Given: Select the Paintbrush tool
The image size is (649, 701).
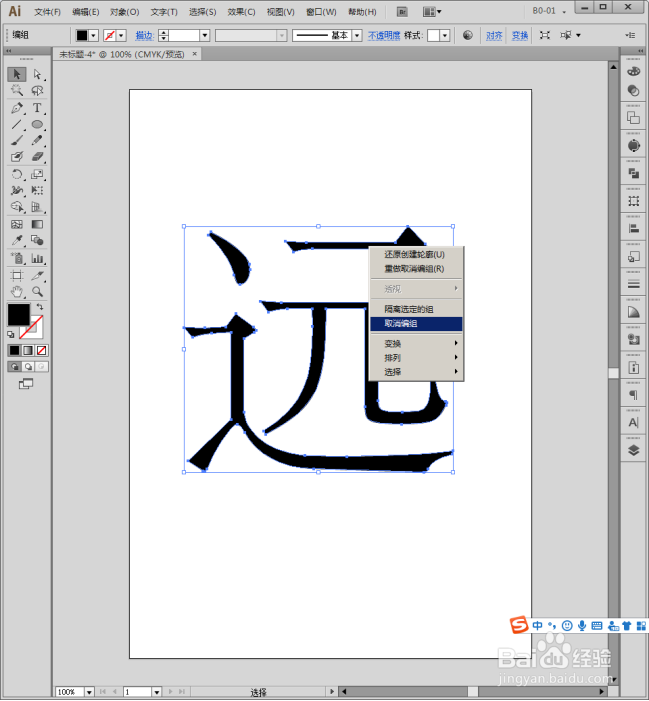Looking at the screenshot, I should tap(17, 140).
